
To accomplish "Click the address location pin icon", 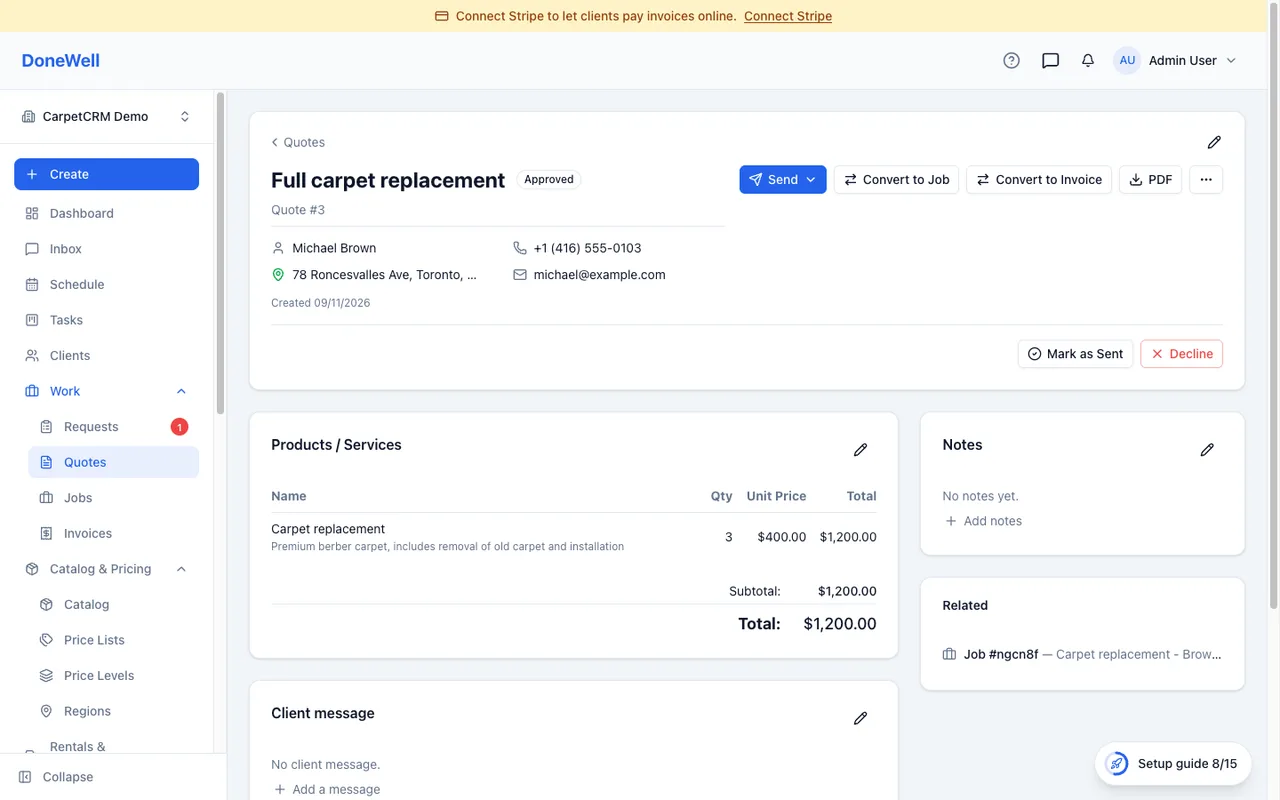I will click(278, 275).
